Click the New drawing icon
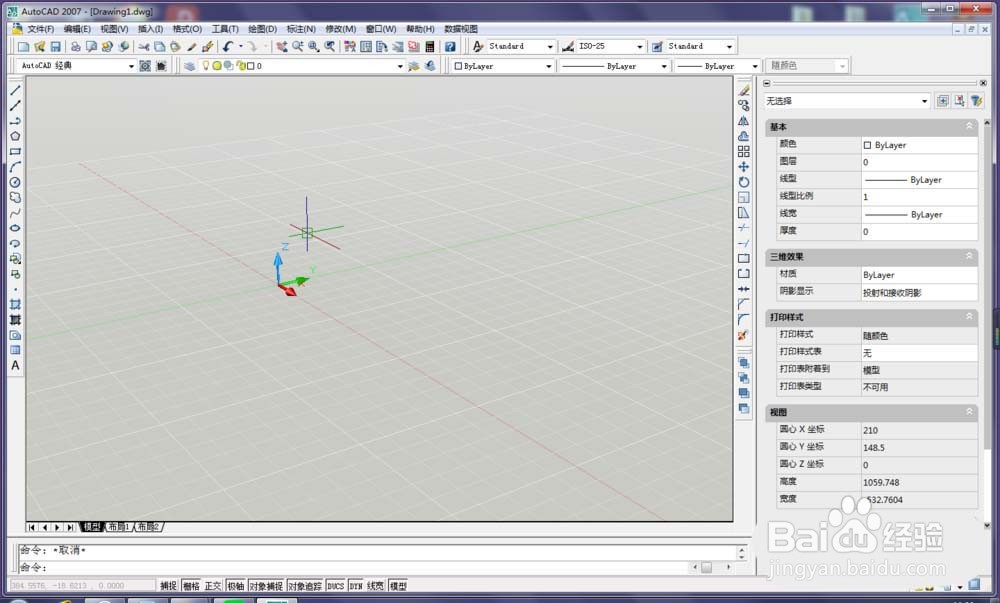Screen dimensions: 1000x603 click(24, 47)
